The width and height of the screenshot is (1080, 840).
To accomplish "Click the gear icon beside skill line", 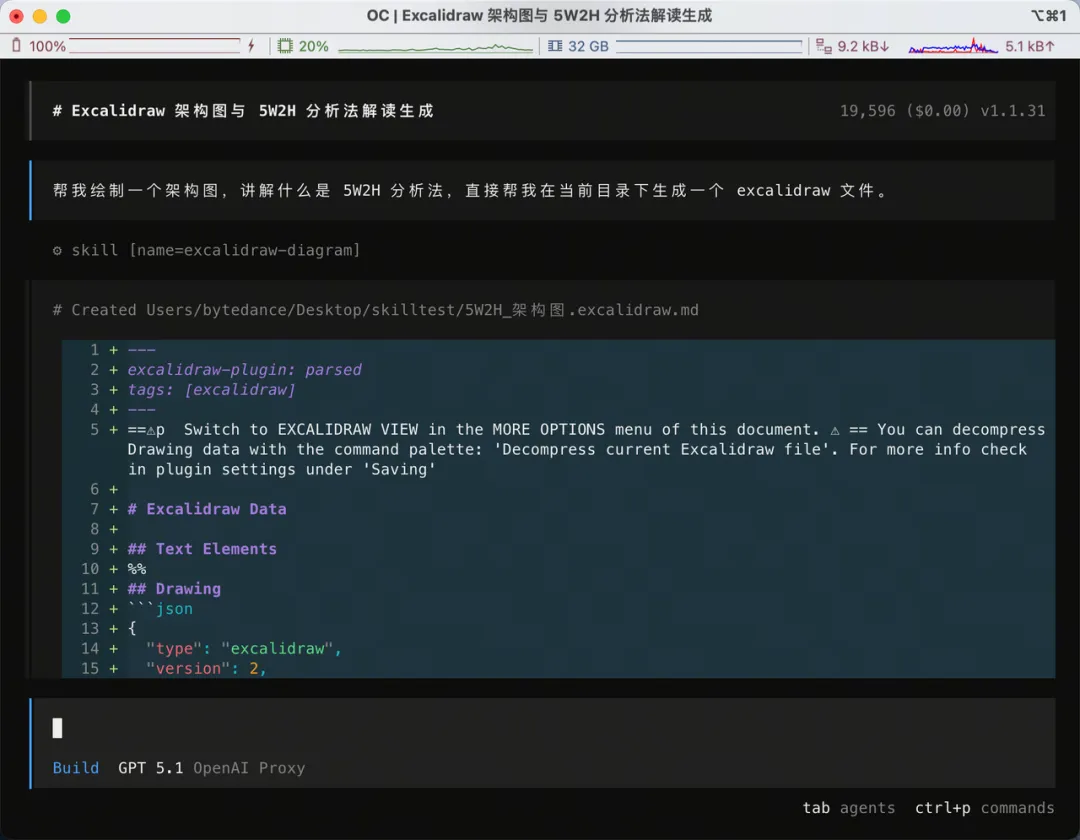I will pos(58,250).
